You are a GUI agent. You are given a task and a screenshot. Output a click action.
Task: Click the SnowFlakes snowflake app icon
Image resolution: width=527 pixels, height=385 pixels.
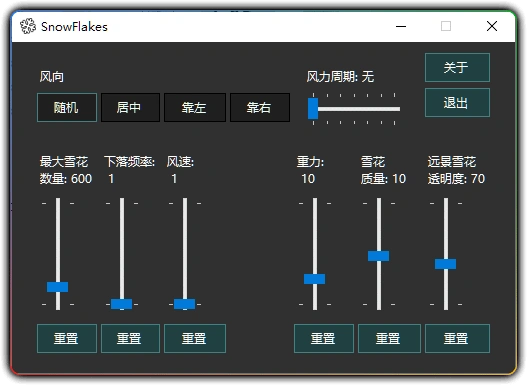(28, 26)
